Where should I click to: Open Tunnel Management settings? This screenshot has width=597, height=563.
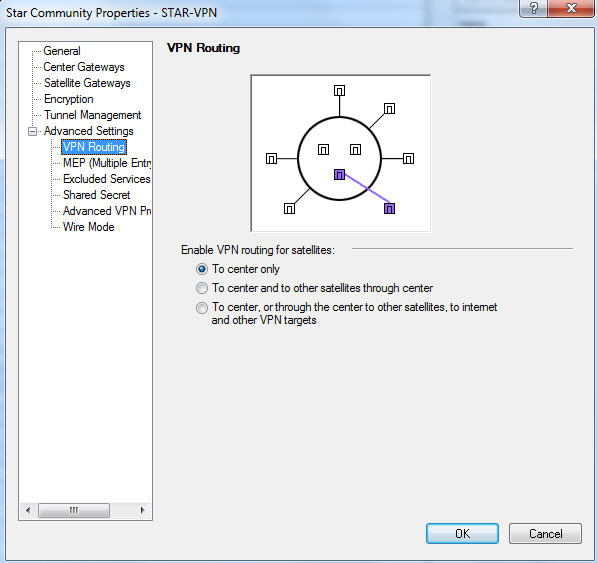[93, 115]
